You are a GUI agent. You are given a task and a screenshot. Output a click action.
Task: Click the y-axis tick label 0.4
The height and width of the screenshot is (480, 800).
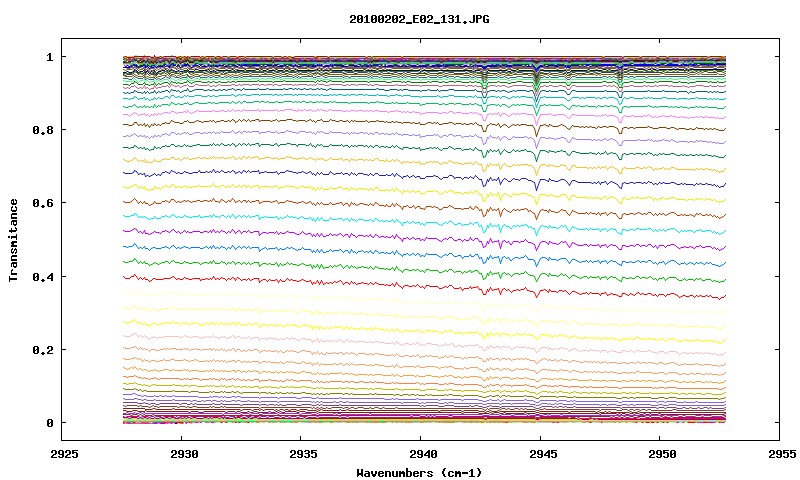(42, 276)
